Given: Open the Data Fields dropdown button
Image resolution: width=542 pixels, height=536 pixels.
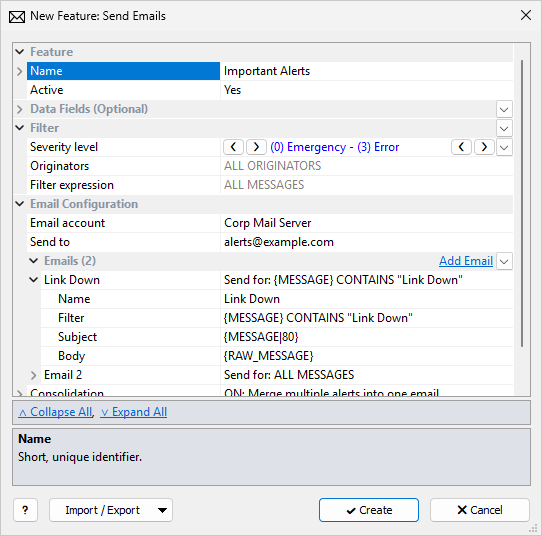Looking at the screenshot, I should 504,110.
